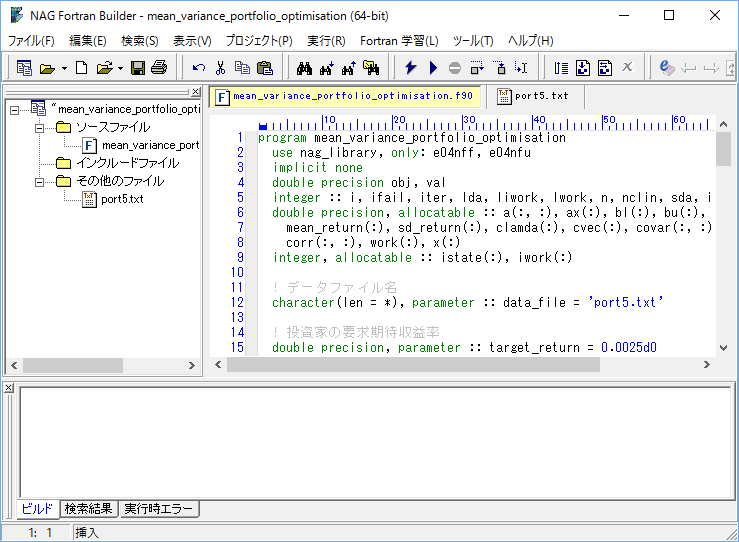Viewport: 739px width, 542px height.
Task: Click the Undo arrow icon
Action: point(199,68)
